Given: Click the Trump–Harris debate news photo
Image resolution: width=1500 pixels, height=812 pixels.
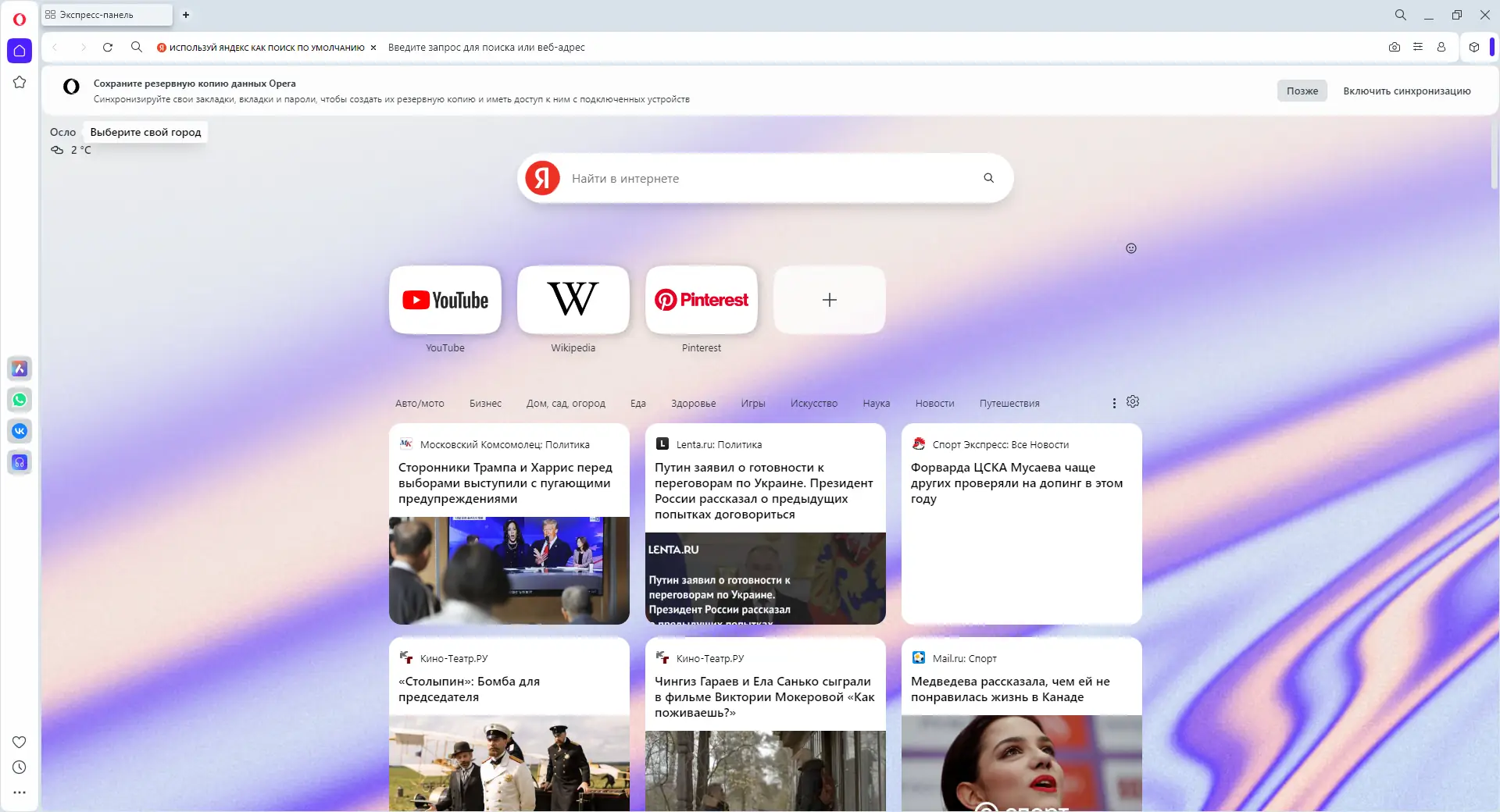Looking at the screenshot, I should pyautogui.click(x=509, y=571).
